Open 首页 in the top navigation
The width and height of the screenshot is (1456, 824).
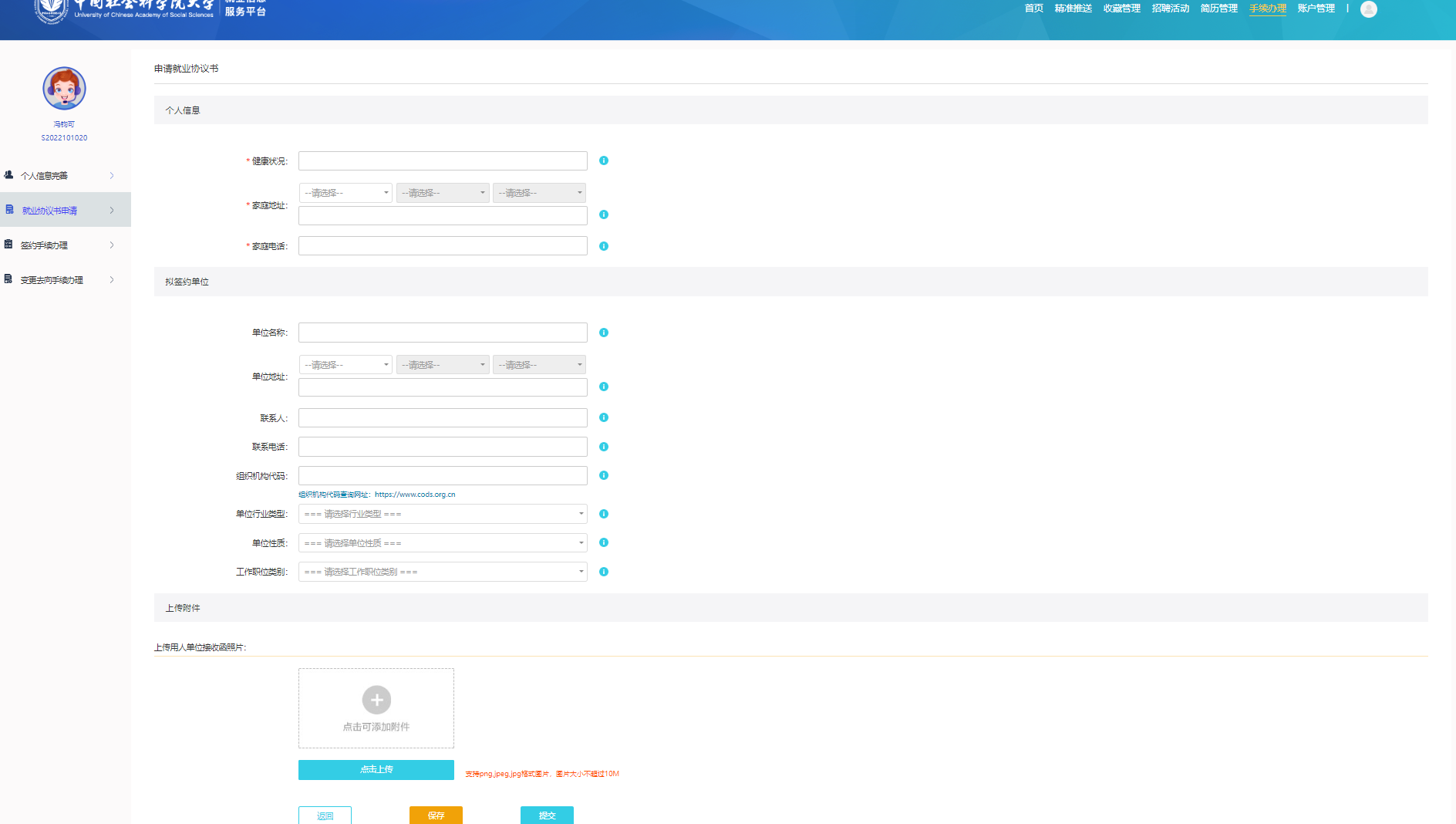[x=1033, y=8]
